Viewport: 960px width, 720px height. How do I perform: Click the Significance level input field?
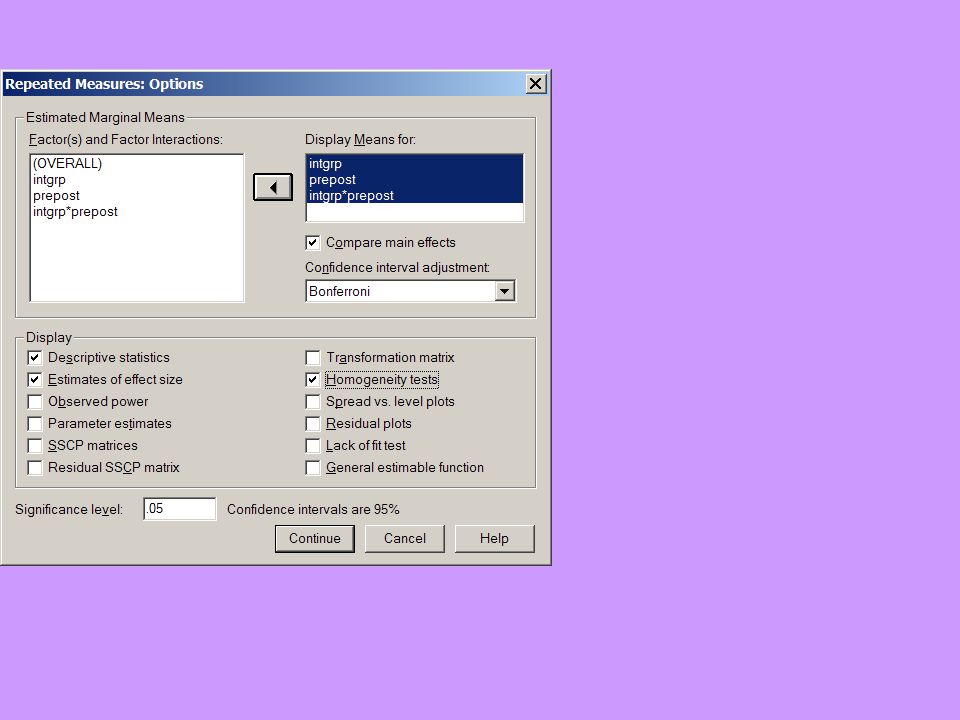[179, 509]
